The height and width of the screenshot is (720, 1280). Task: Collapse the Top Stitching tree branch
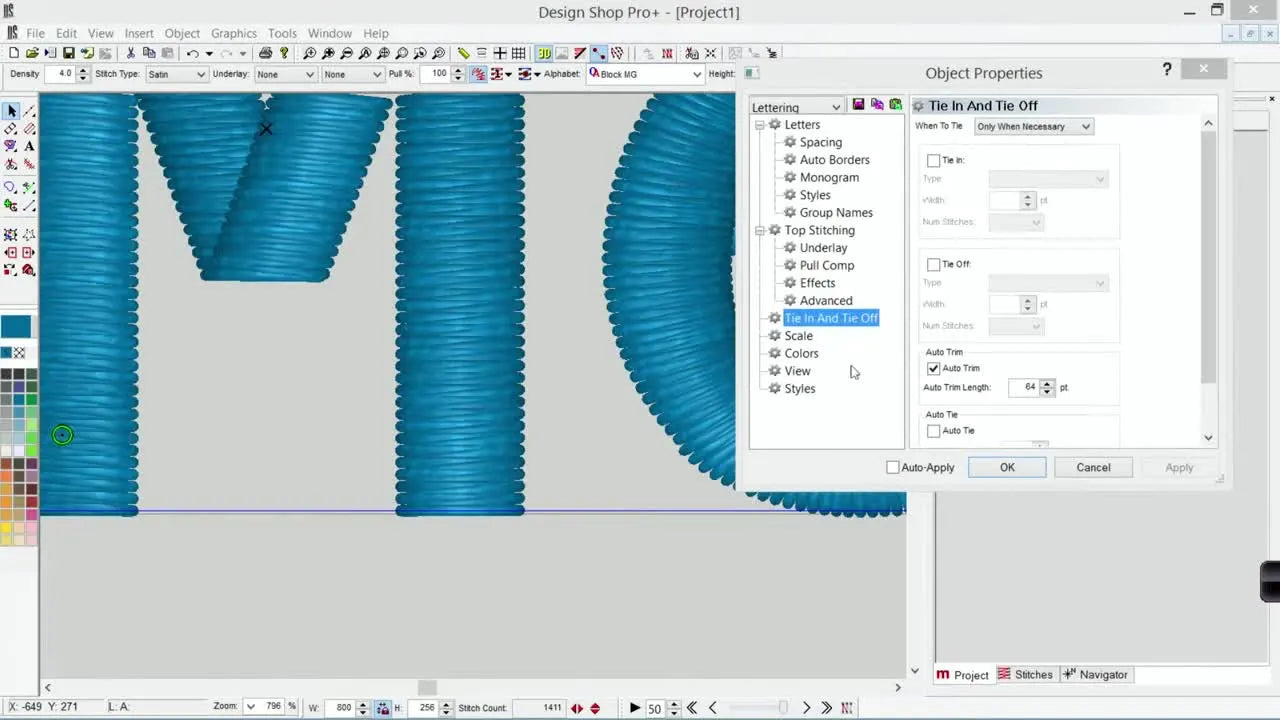(x=760, y=230)
